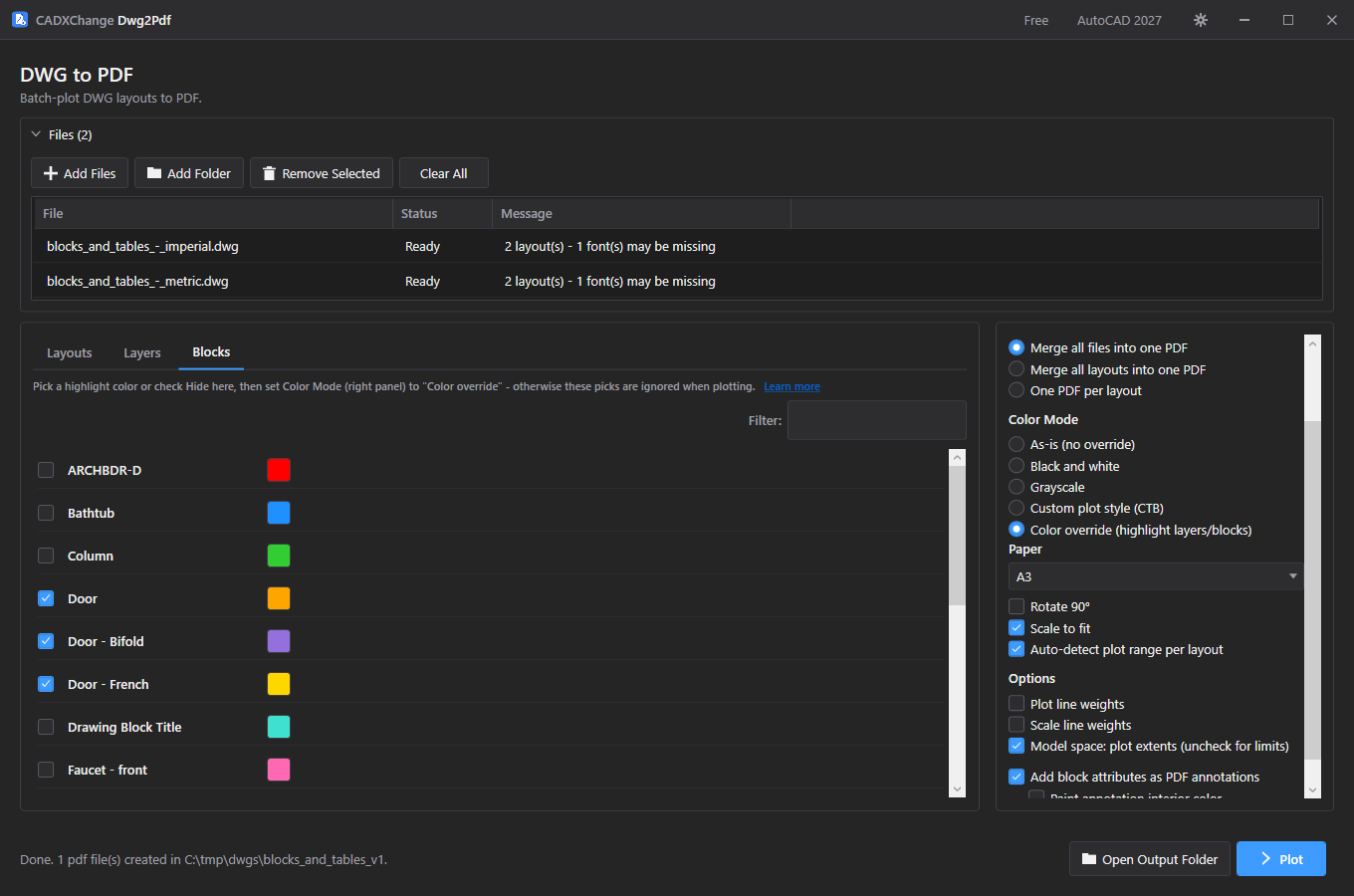Pick the teal swatch for Drawing Block Title
This screenshot has height=896, width=1354.
click(279, 727)
